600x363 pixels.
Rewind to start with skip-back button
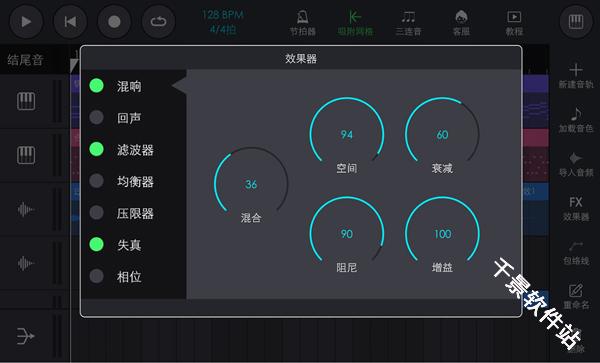click(x=70, y=21)
